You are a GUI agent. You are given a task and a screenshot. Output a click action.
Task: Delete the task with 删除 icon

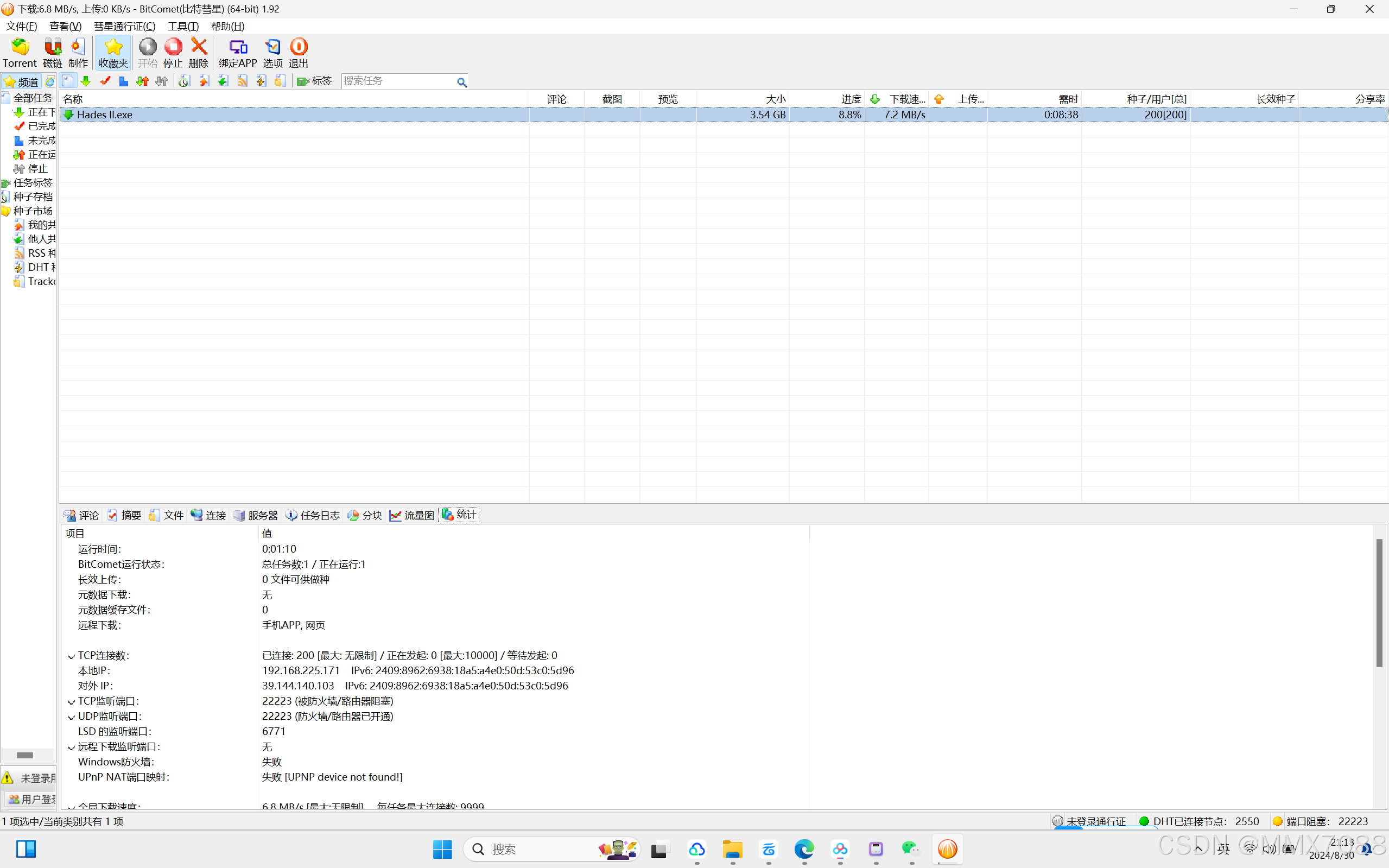[x=199, y=52]
